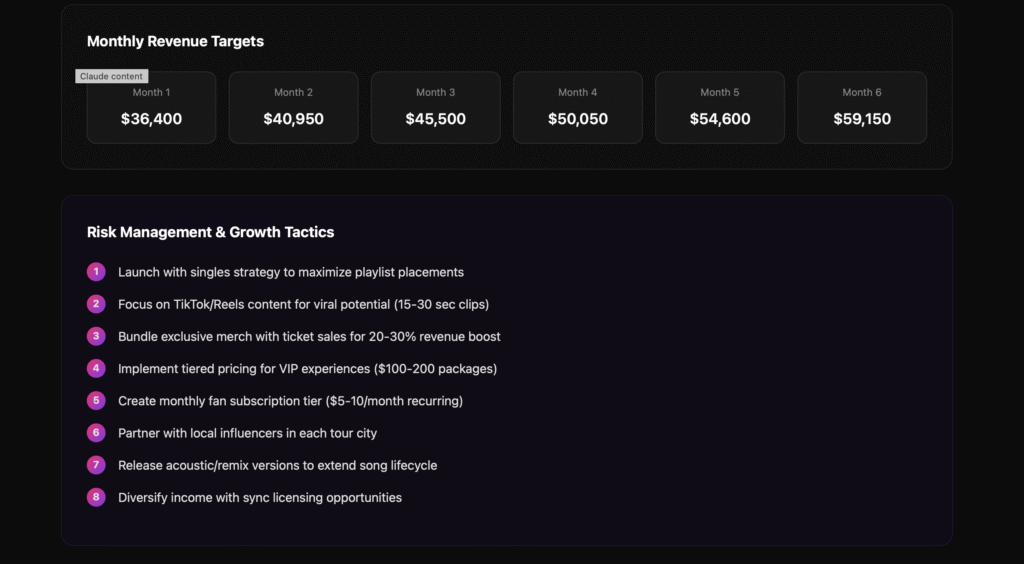Select the number 3 badge icon
The height and width of the screenshot is (564, 1024).
tap(96, 336)
